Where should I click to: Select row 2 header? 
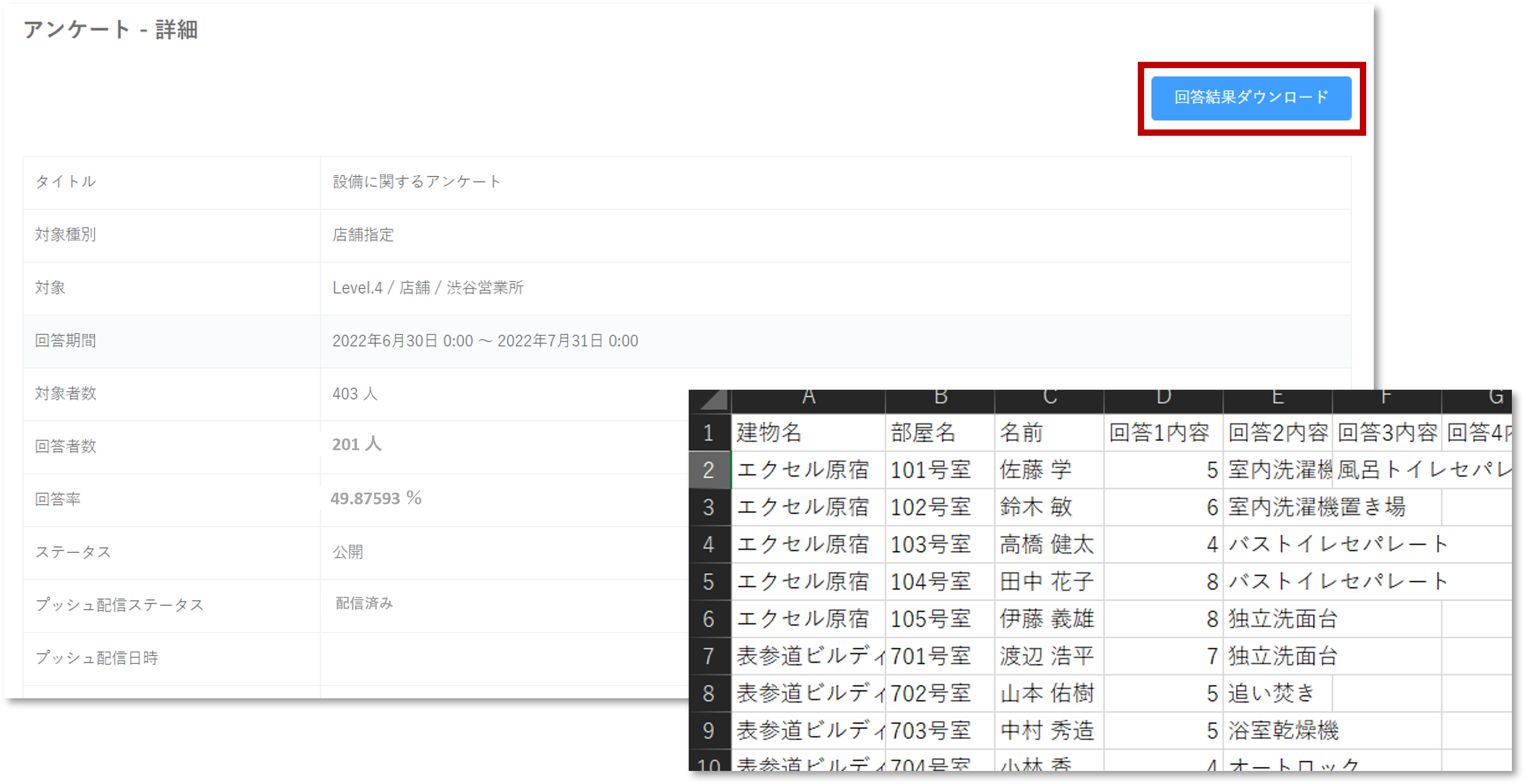coord(709,470)
